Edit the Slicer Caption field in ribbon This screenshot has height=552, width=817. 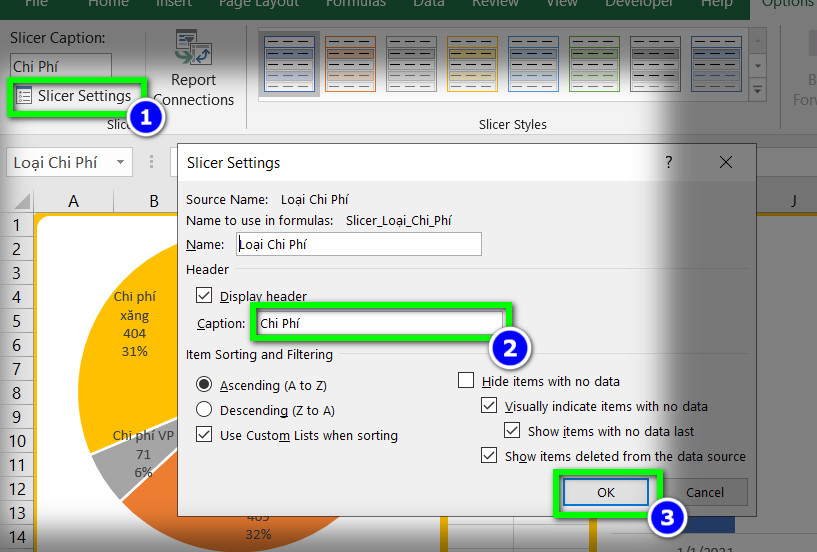(x=61, y=66)
